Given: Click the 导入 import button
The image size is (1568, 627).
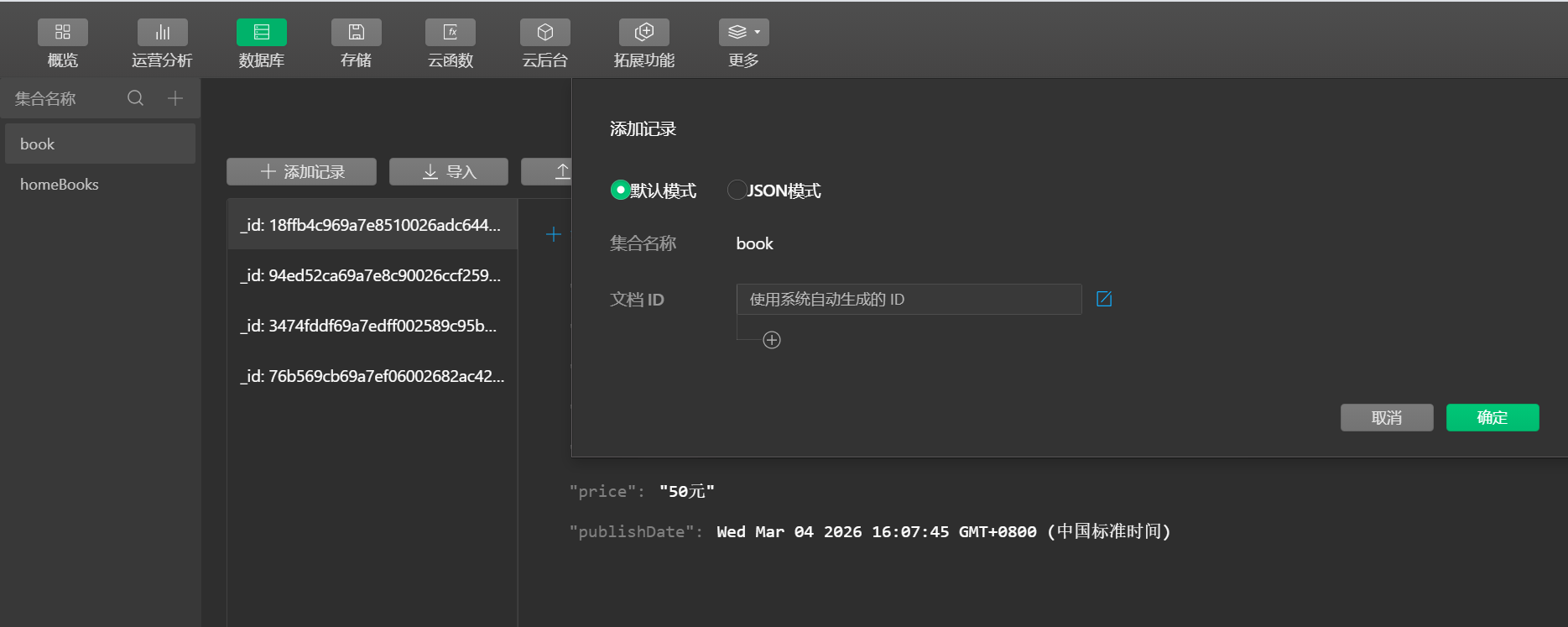Looking at the screenshot, I should click(x=449, y=171).
